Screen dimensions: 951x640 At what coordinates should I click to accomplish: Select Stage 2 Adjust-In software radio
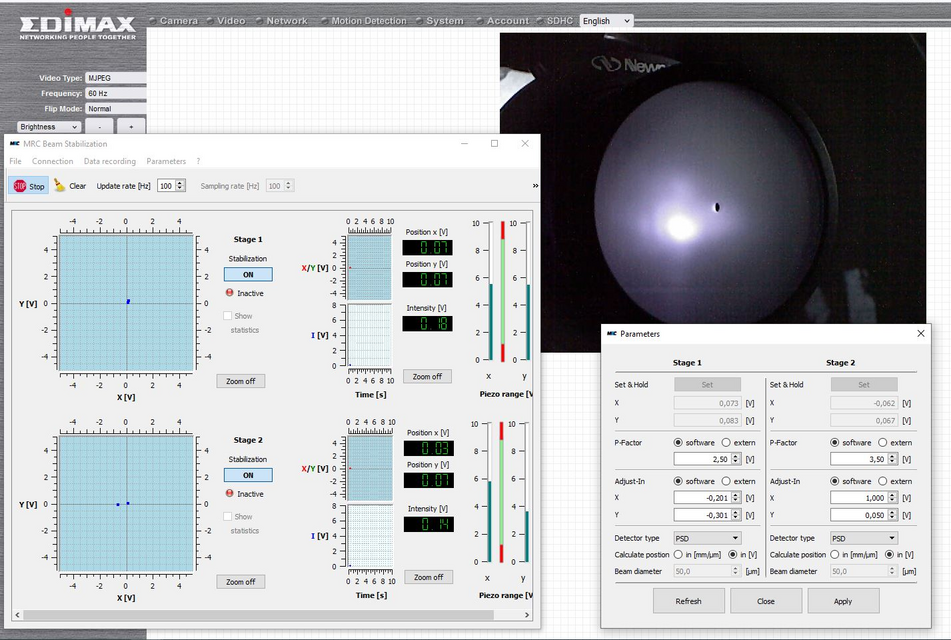click(x=835, y=481)
